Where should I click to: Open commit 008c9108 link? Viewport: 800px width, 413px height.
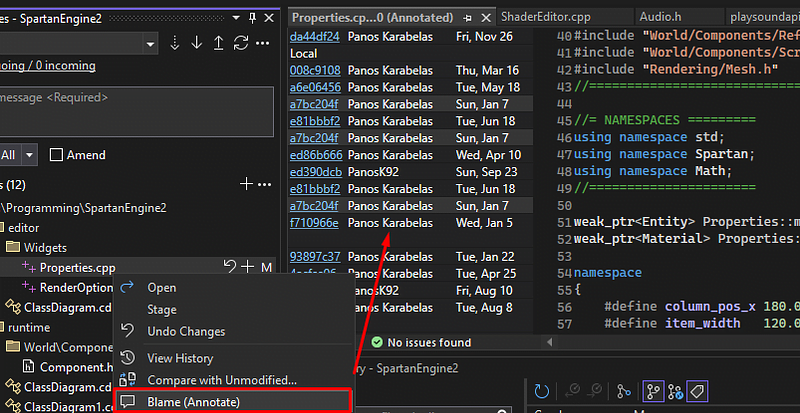point(315,70)
